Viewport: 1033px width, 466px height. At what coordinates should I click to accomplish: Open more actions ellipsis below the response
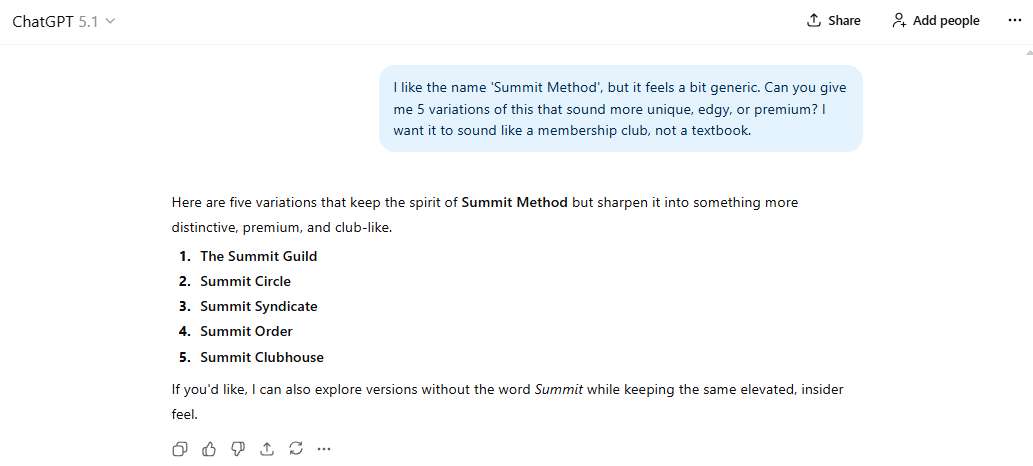click(324, 449)
